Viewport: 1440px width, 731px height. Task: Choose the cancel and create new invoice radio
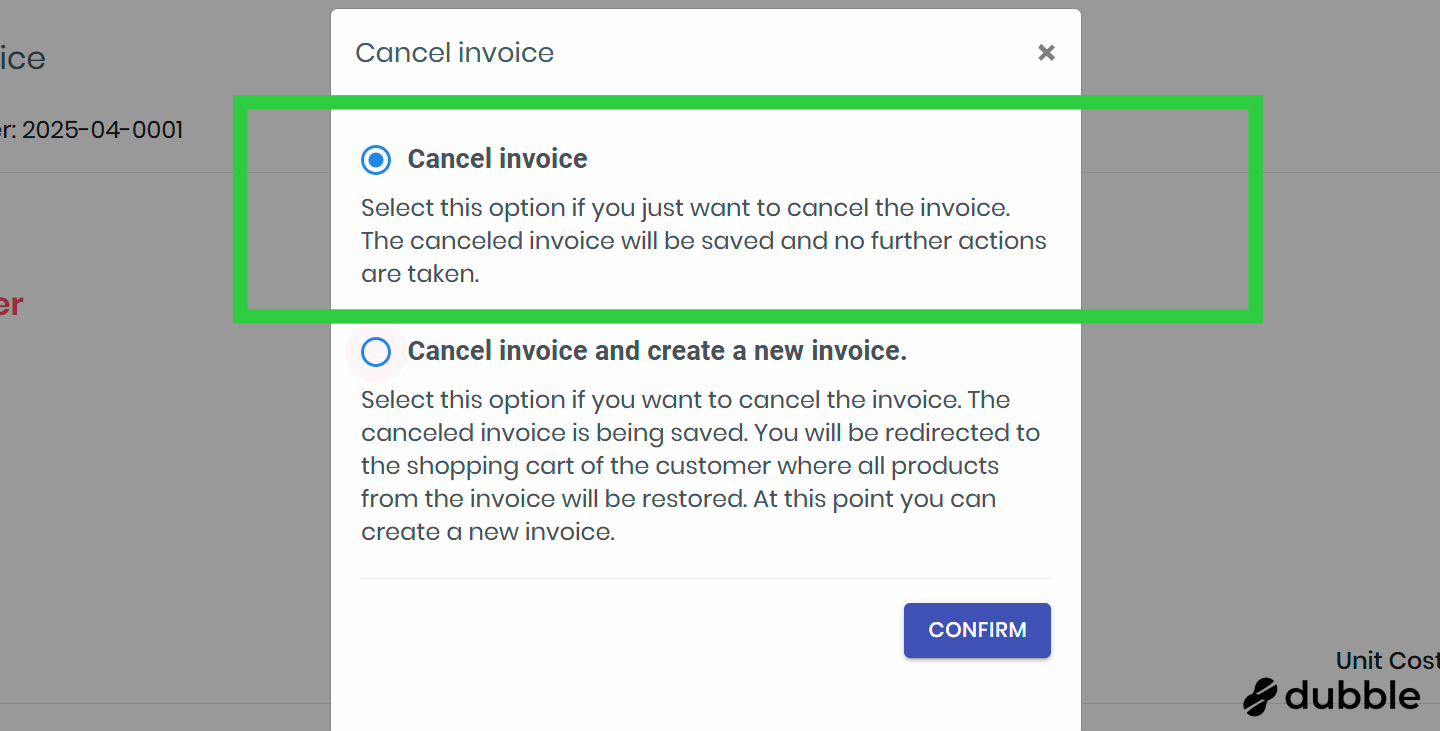coord(376,352)
